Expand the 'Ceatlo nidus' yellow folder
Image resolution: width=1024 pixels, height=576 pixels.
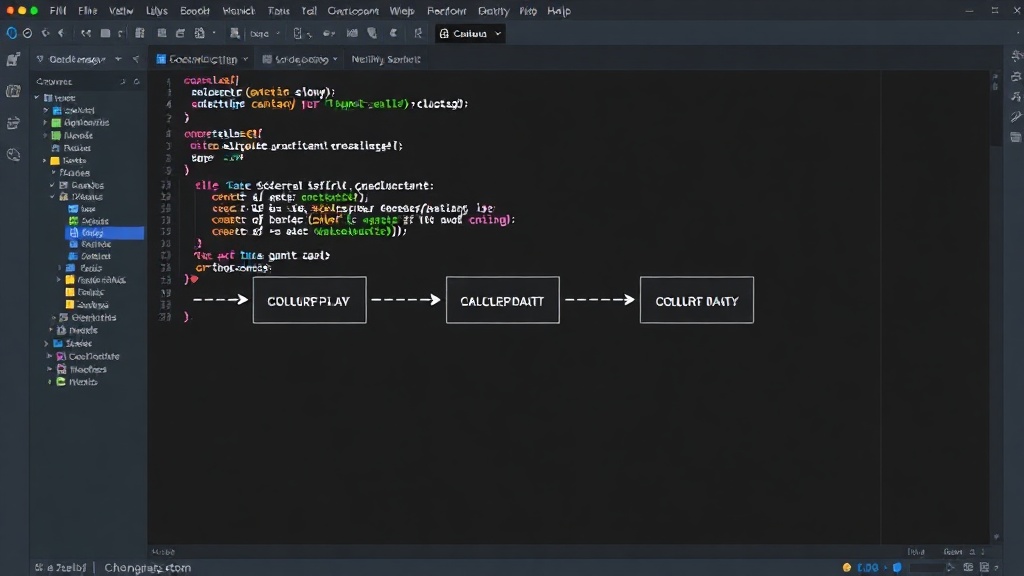(x=59, y=280)
